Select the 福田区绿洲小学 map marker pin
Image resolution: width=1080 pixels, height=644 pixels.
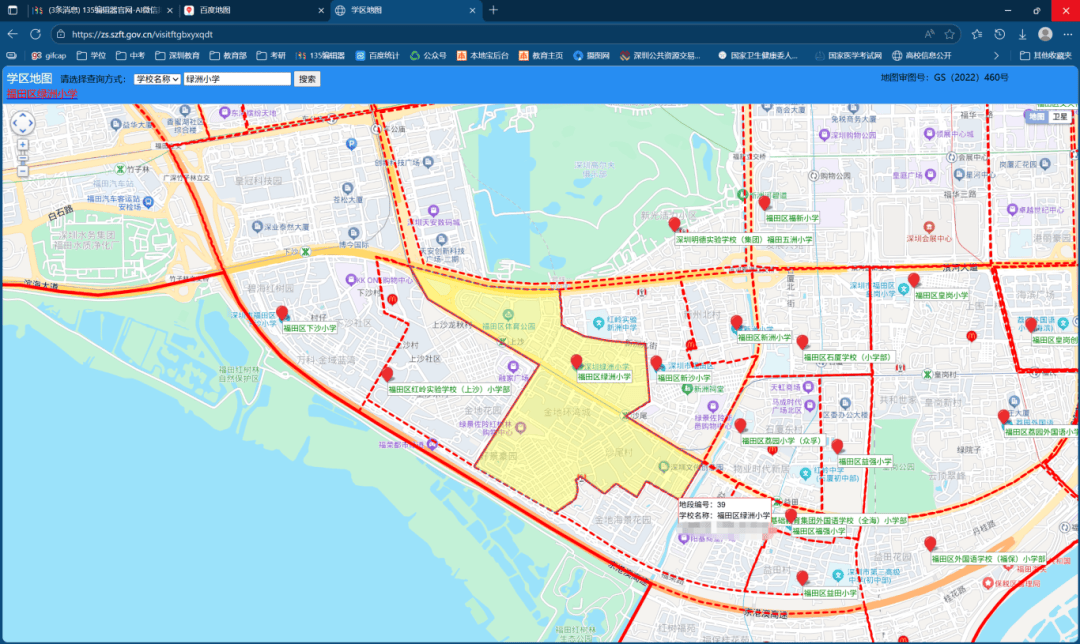tap(576, 362)
